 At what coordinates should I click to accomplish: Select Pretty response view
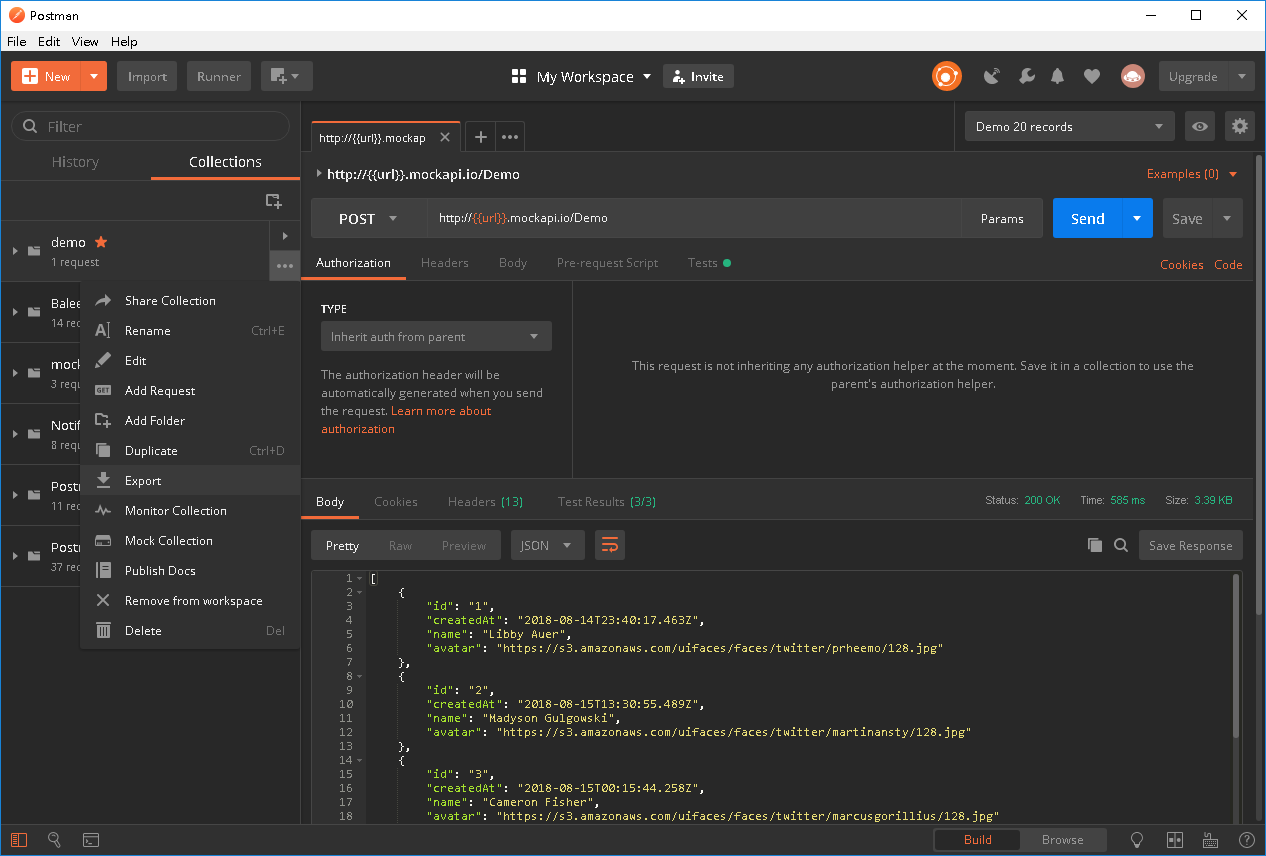click(342, 545)
